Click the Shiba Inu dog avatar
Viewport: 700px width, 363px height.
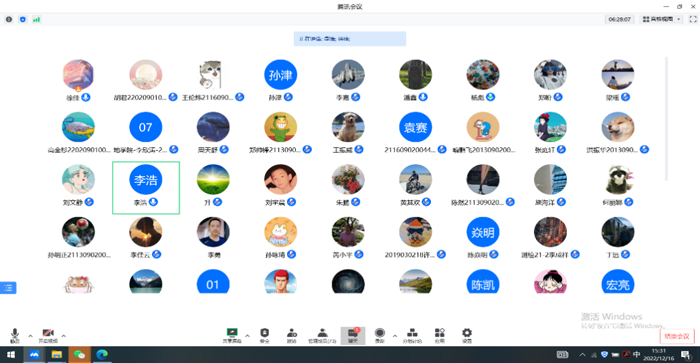coord(618,127)
